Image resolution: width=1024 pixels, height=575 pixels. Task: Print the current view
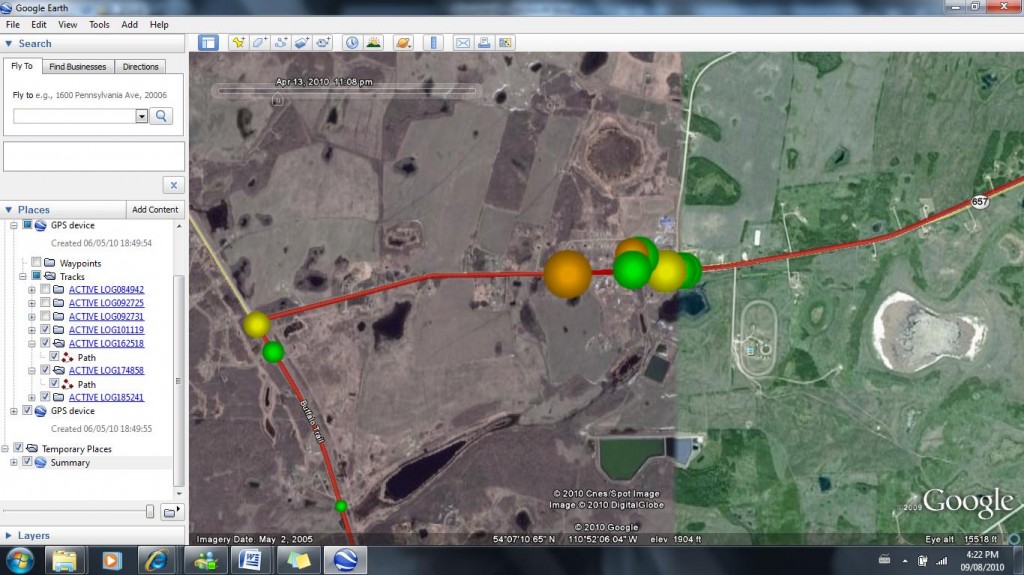coord(484,43)
